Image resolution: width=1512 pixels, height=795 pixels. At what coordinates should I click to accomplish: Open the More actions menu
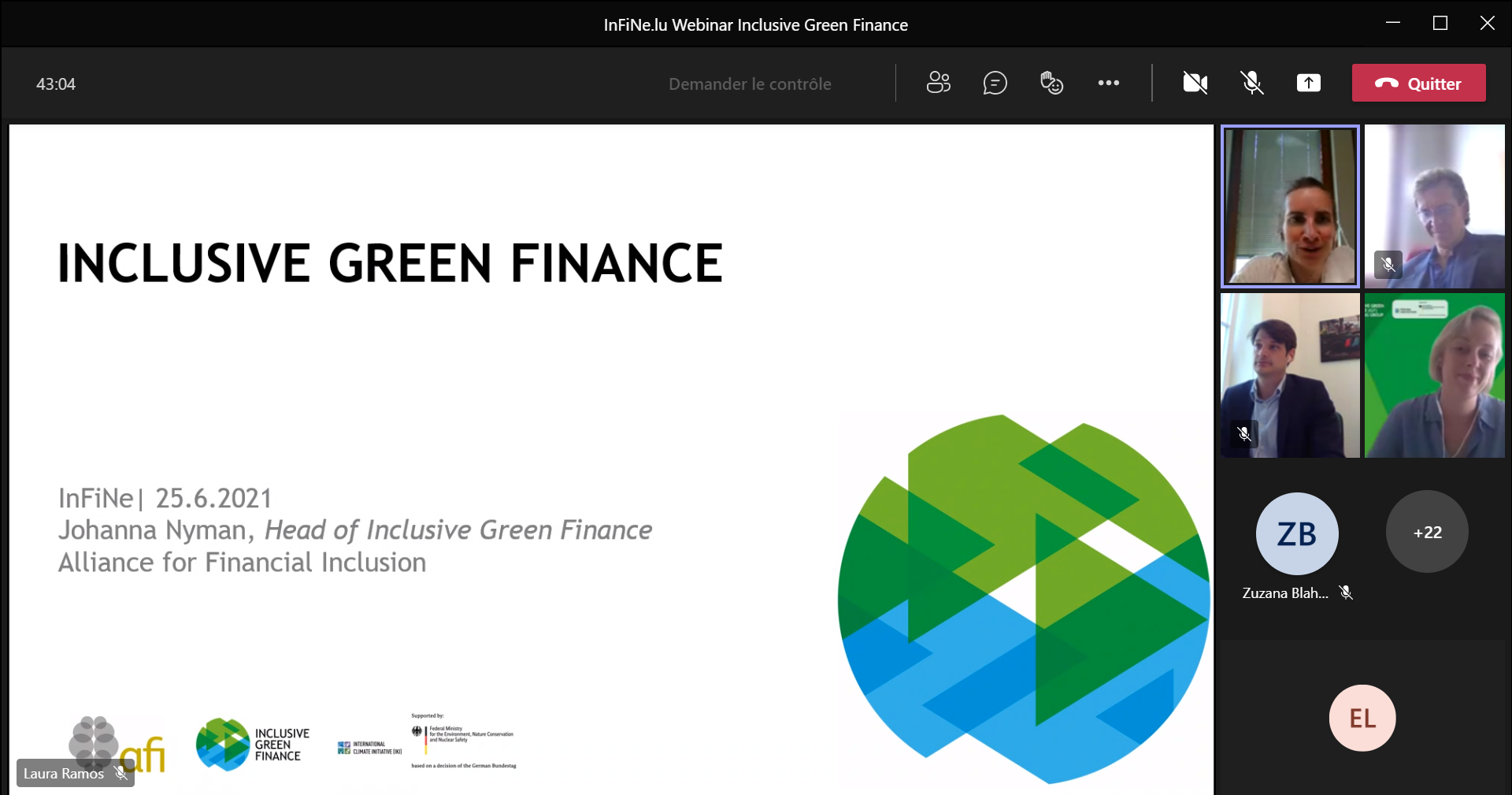[1109, 83]
